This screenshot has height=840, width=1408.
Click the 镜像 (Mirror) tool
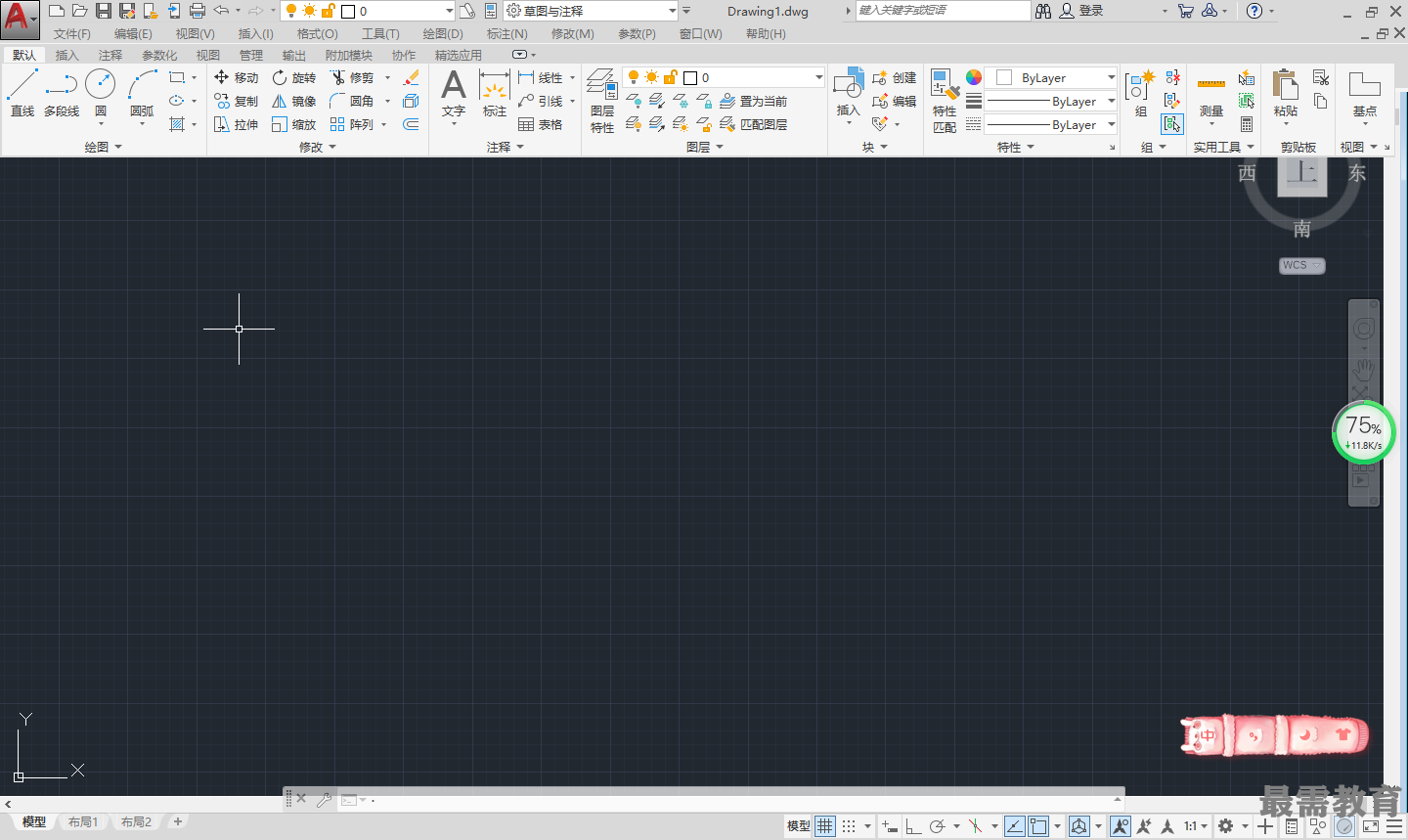[x=294, y=101]
